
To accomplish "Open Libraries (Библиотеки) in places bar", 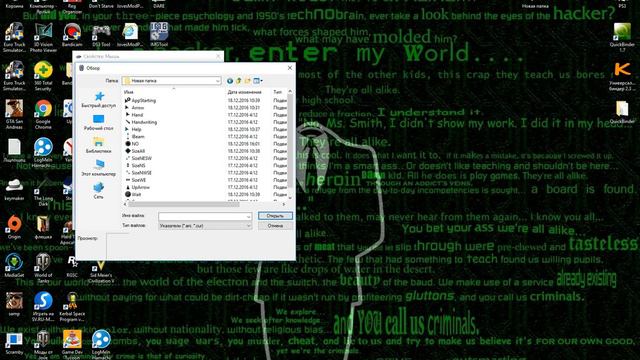I will [x=98, y=145].
